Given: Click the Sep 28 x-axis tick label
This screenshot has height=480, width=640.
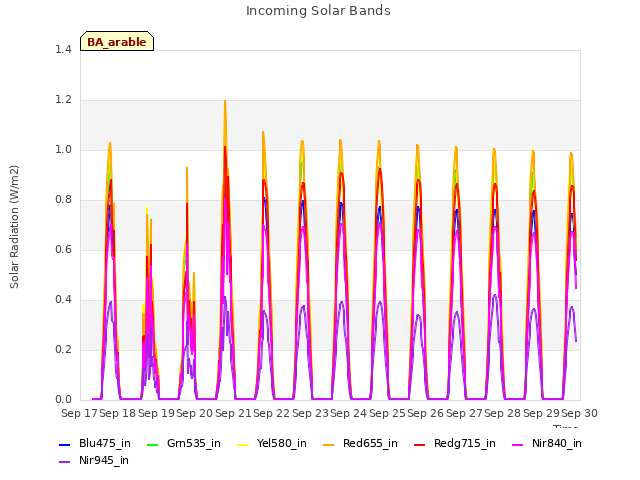Looking at the screenshot, I should point(502,413).
